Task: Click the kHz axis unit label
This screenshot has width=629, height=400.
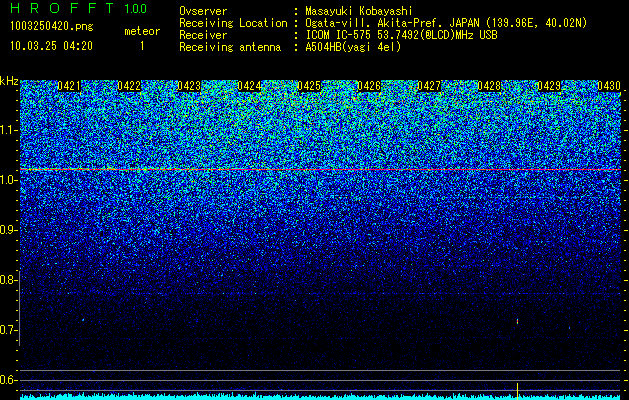Action: [x=9, y=81]
